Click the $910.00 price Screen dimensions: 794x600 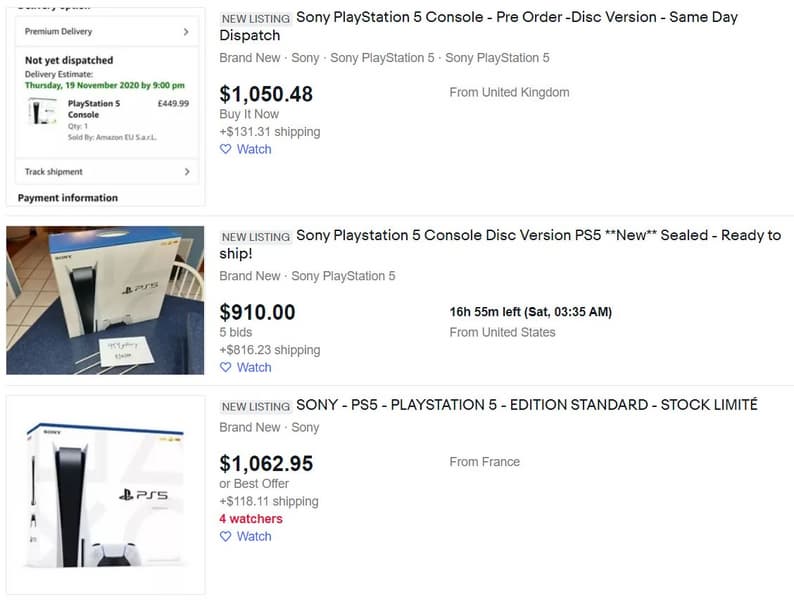[x=257, y=312]
